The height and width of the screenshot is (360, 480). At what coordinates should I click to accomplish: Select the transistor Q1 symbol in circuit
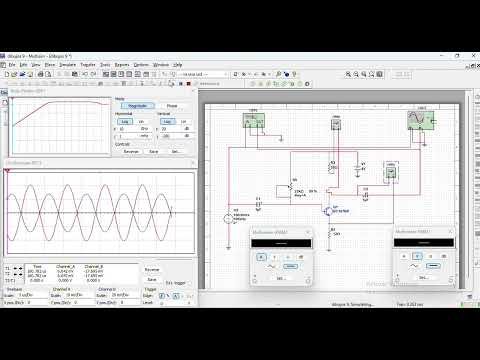[x=328, y=211]
